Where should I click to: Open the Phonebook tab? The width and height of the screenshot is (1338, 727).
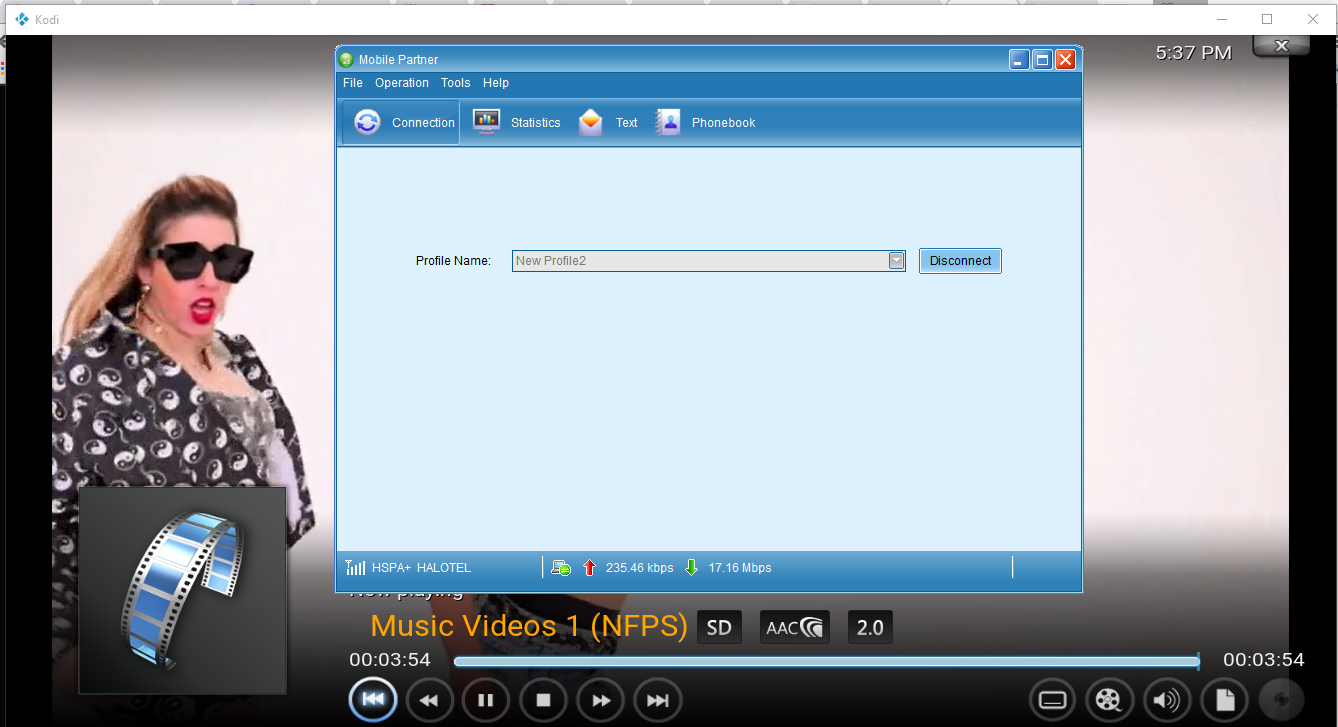point(706,123)
